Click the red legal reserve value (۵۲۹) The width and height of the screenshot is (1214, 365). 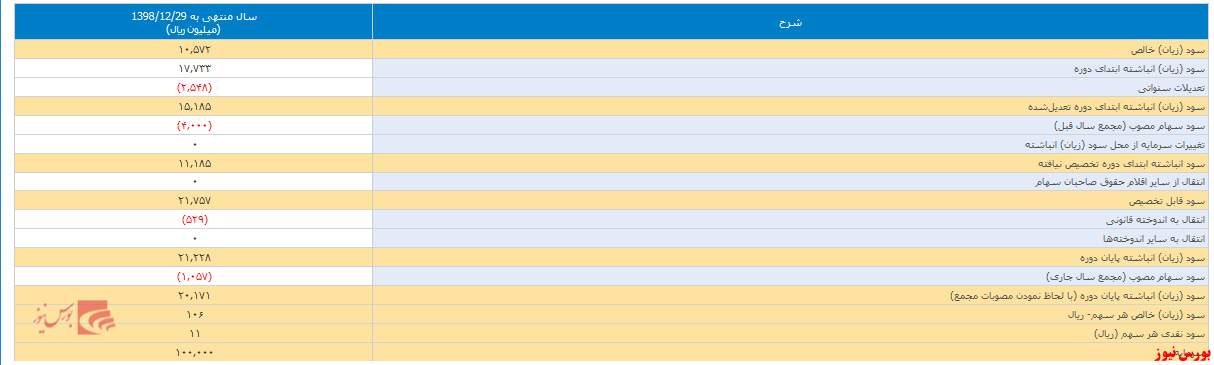195,220
